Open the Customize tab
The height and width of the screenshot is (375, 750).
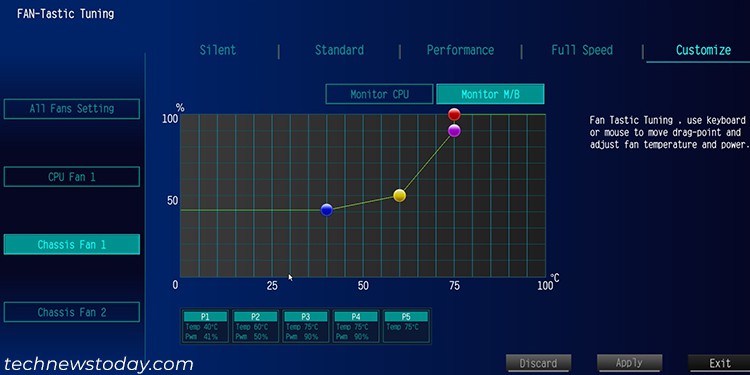[703, 50]
